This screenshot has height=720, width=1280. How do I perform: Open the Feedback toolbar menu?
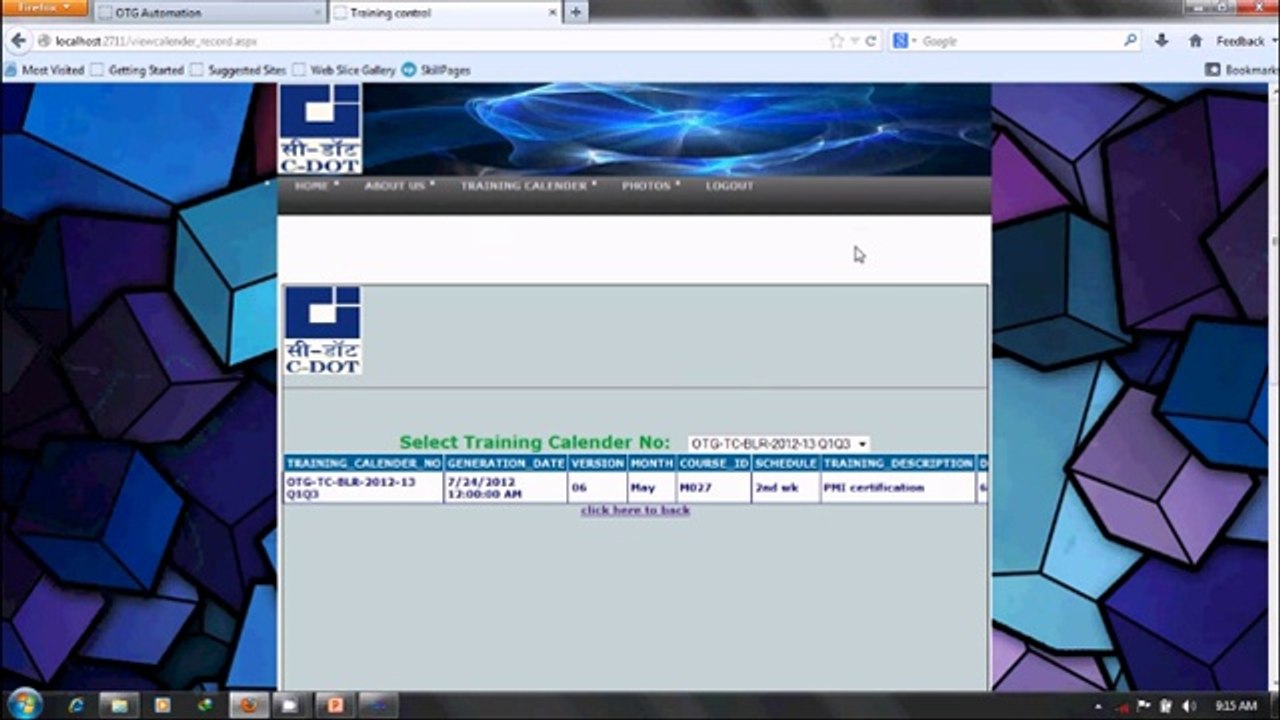pyautogui.click(x=1245, y=41)
